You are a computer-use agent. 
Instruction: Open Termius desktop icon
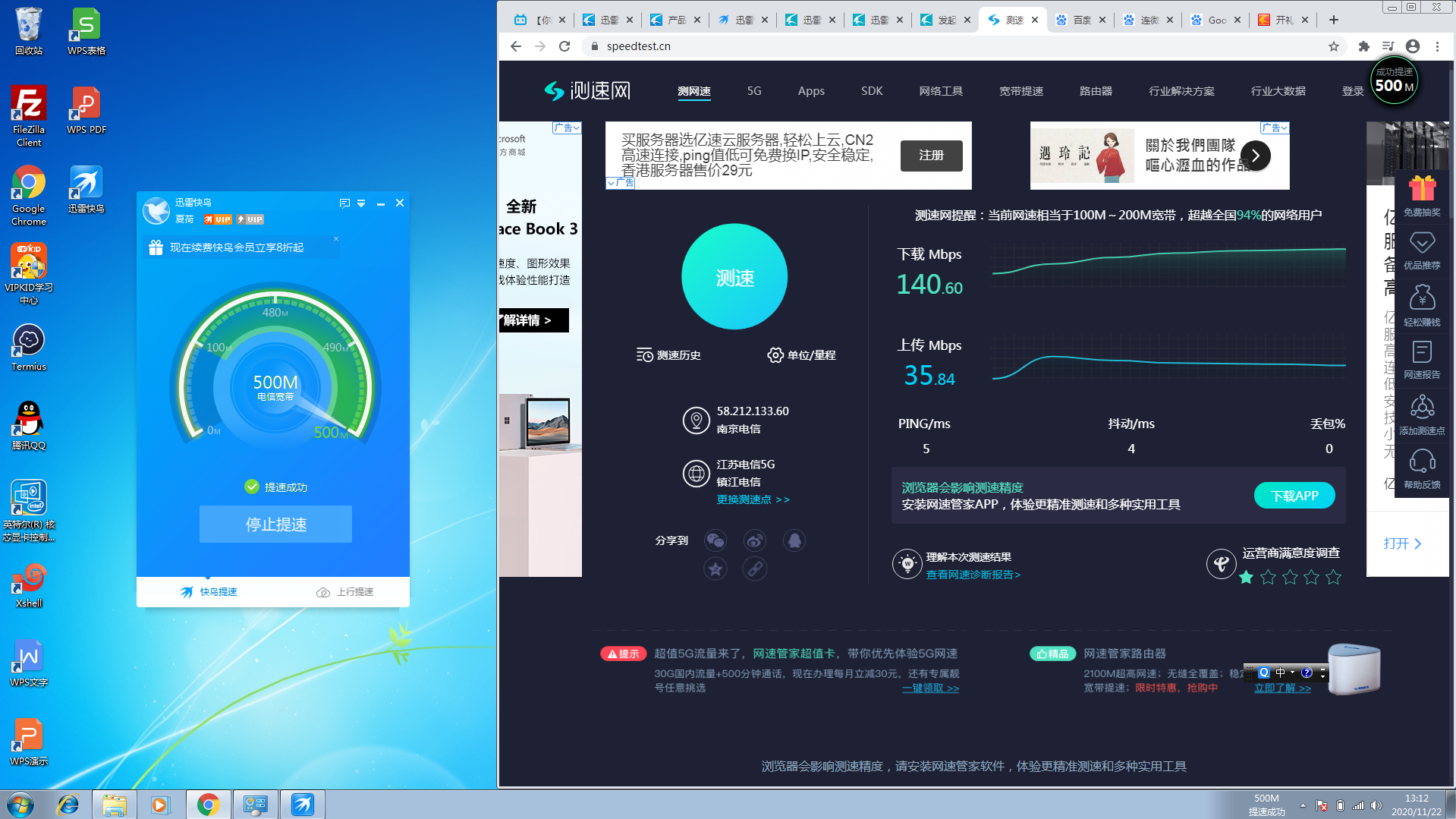(29, 347)
